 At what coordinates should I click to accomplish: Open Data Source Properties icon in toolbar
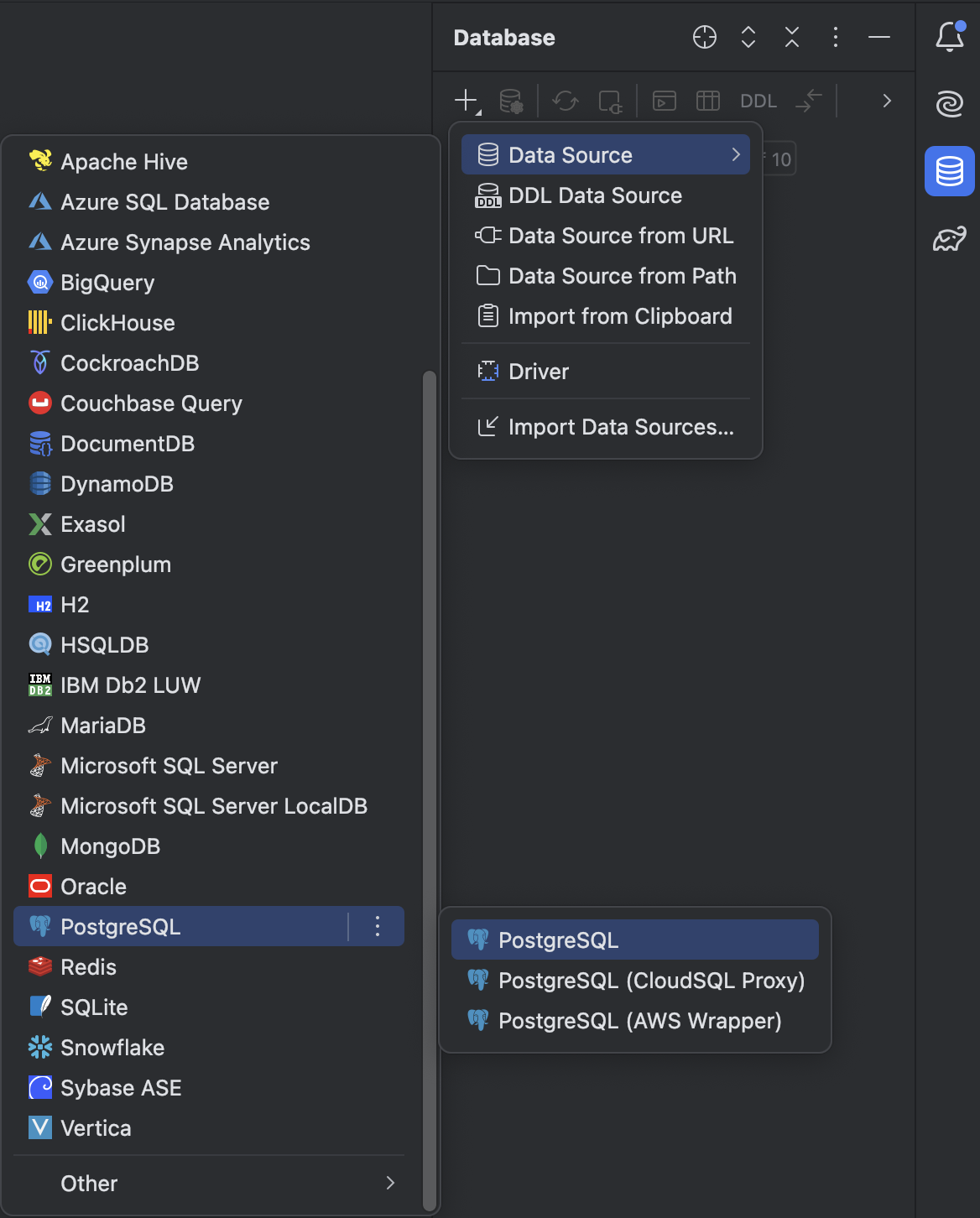511,101
